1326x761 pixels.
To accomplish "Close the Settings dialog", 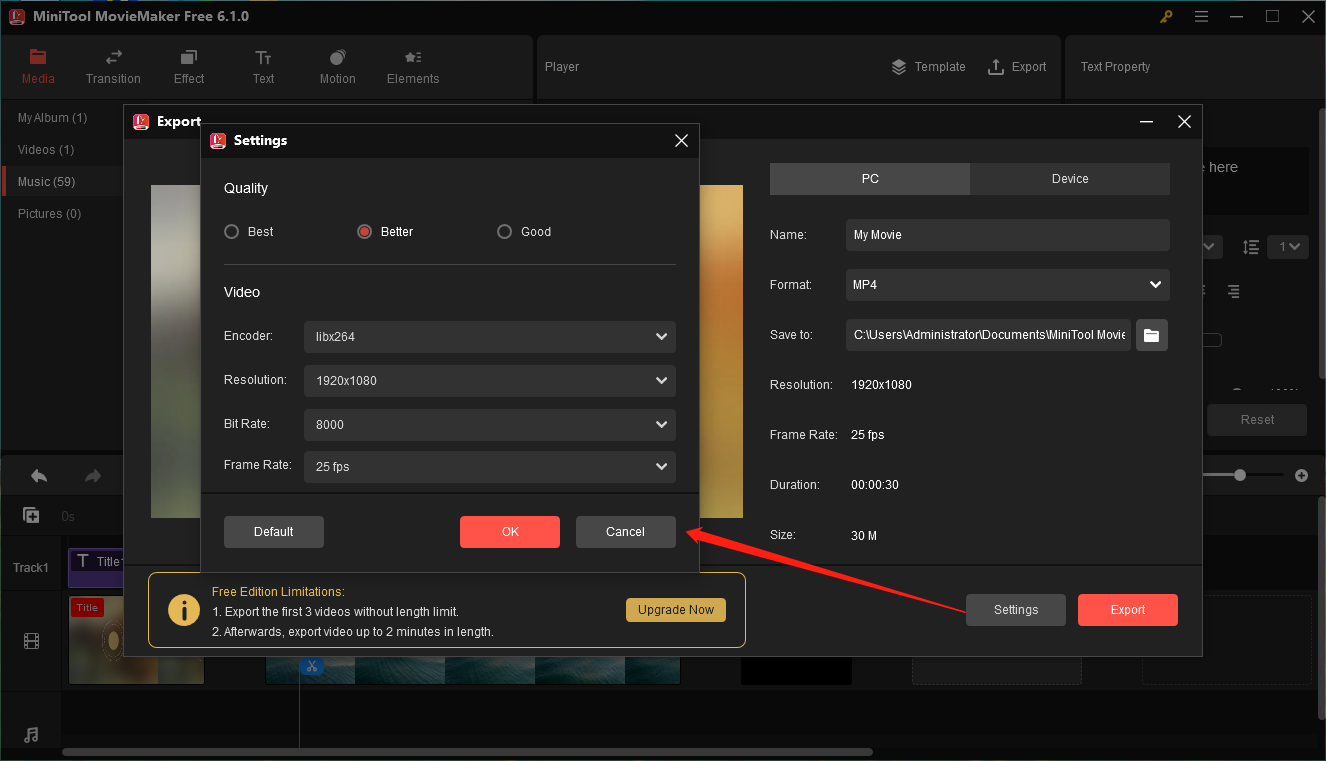I will [681, 141].
